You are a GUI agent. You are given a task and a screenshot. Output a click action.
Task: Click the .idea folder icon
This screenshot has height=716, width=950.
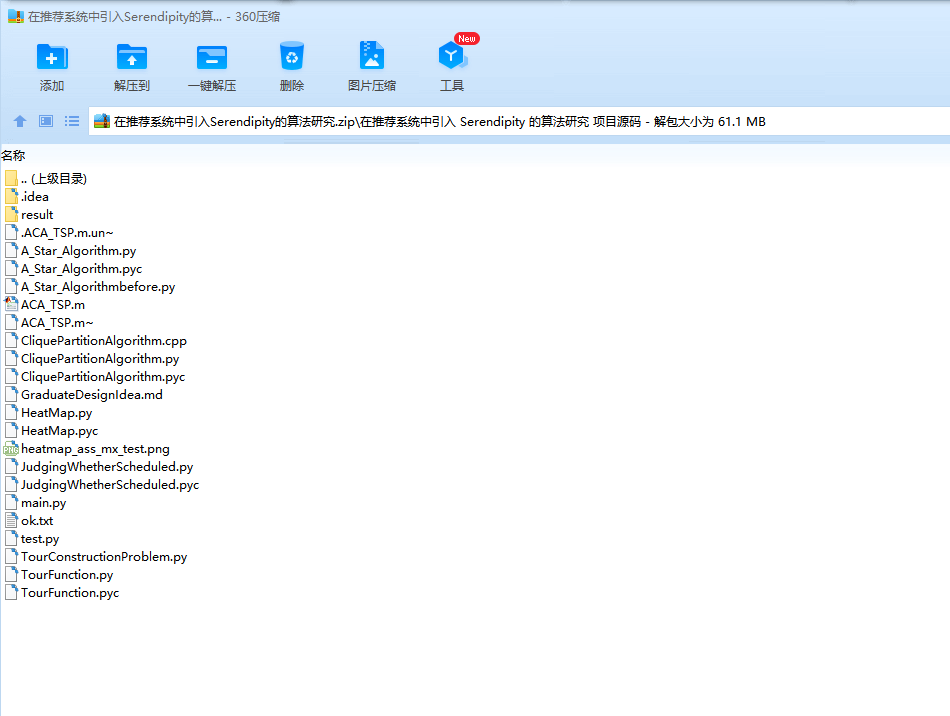(x=11, y=196)
